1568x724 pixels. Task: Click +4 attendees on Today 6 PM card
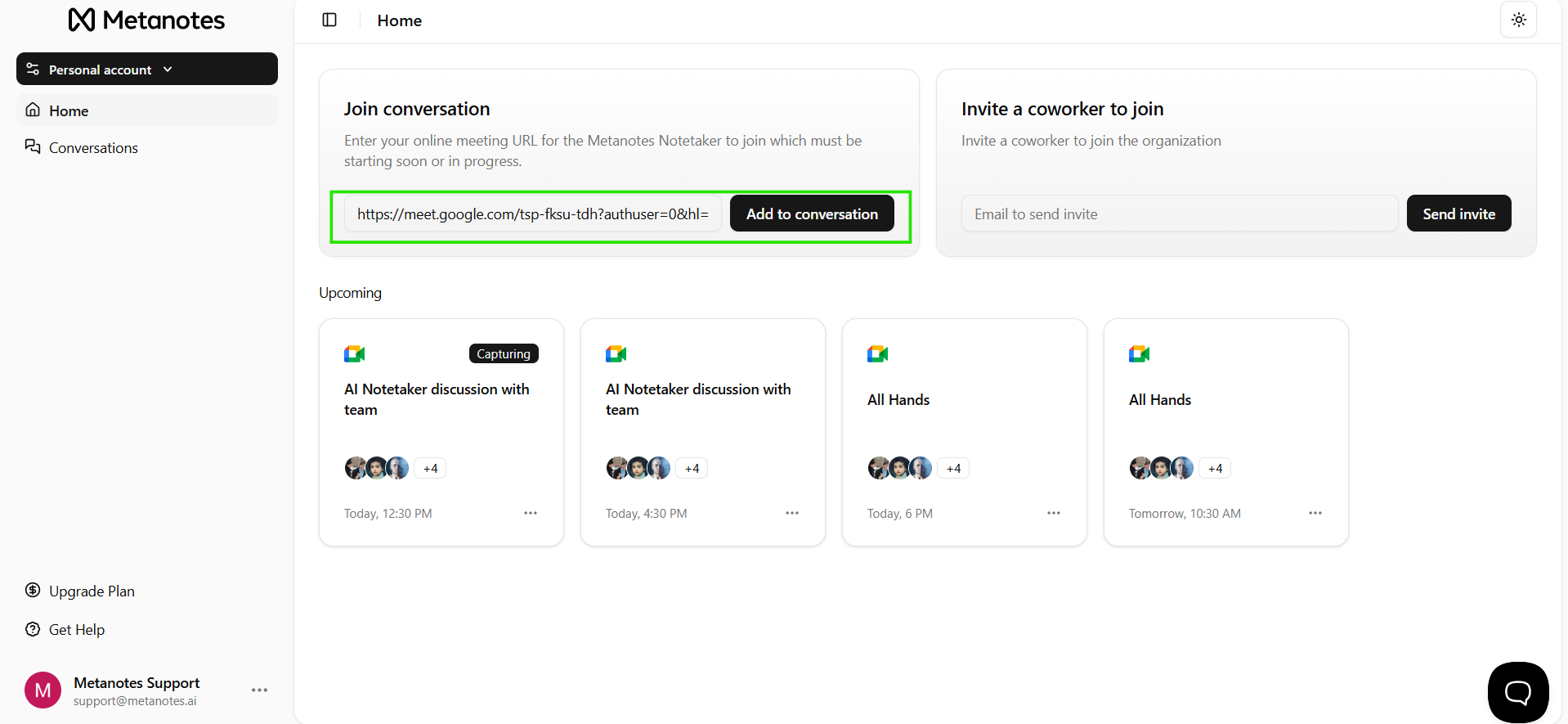pyautogui.click(x=953, y=468)
